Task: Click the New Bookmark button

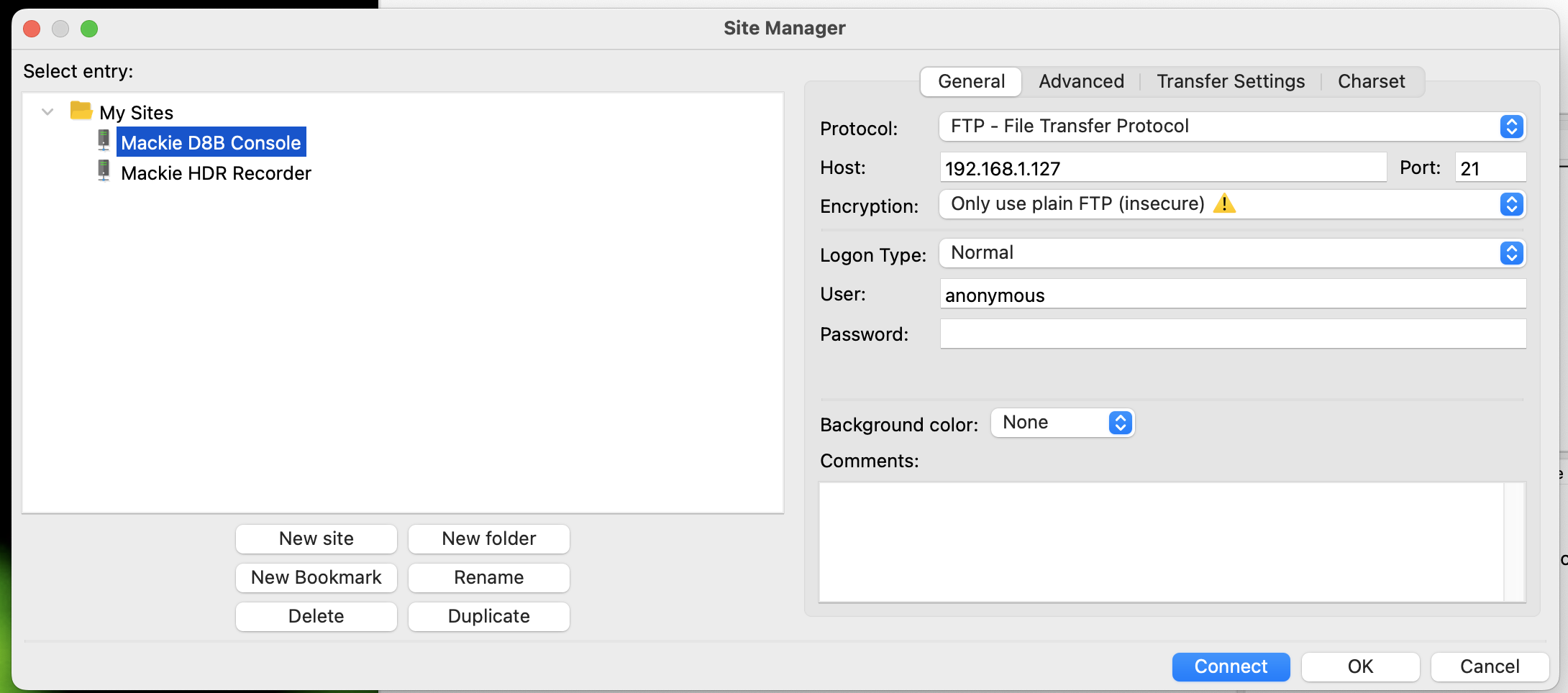Action: coord(316,578)
